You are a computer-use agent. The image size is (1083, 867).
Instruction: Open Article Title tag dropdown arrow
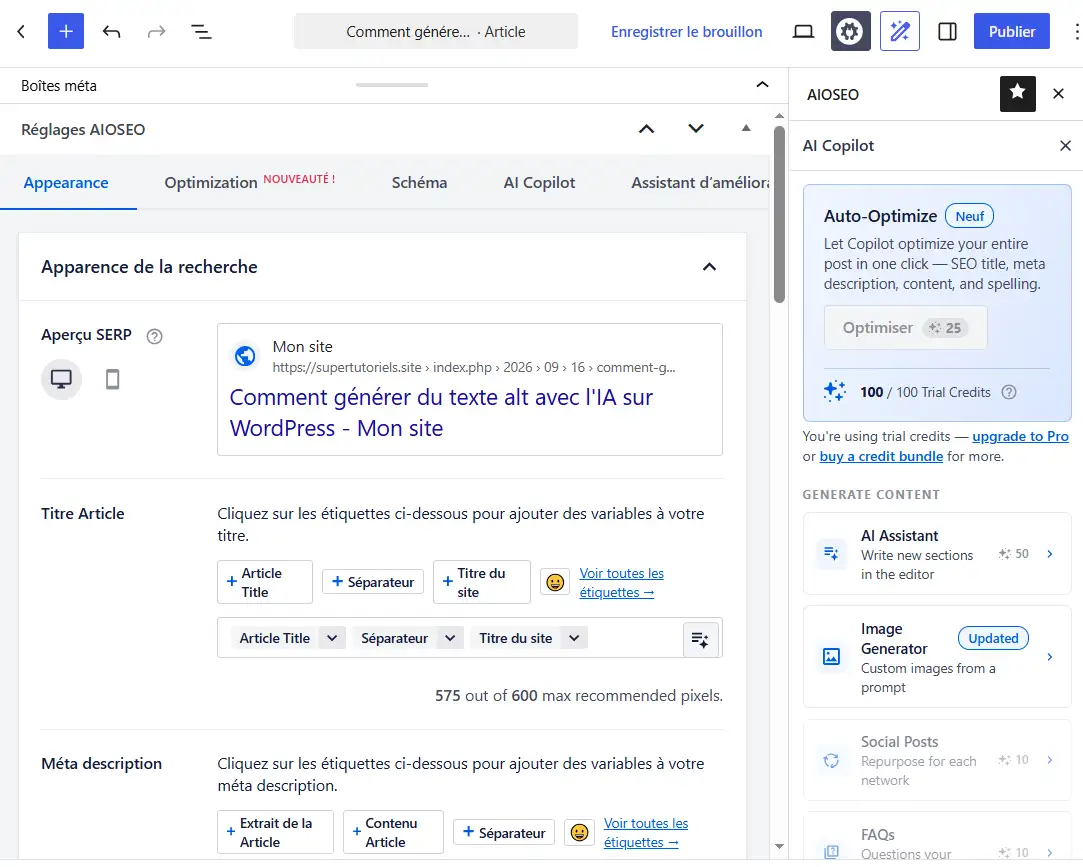point(332,638)
